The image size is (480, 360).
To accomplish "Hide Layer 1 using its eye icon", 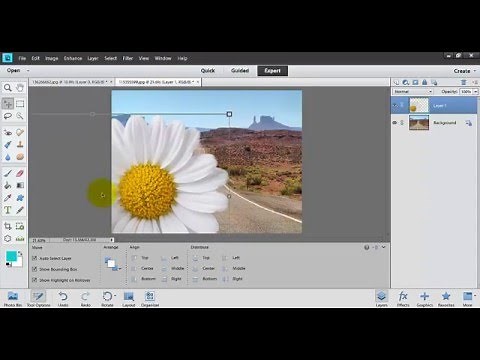I will pyautogui.click(x=395, y=105).
